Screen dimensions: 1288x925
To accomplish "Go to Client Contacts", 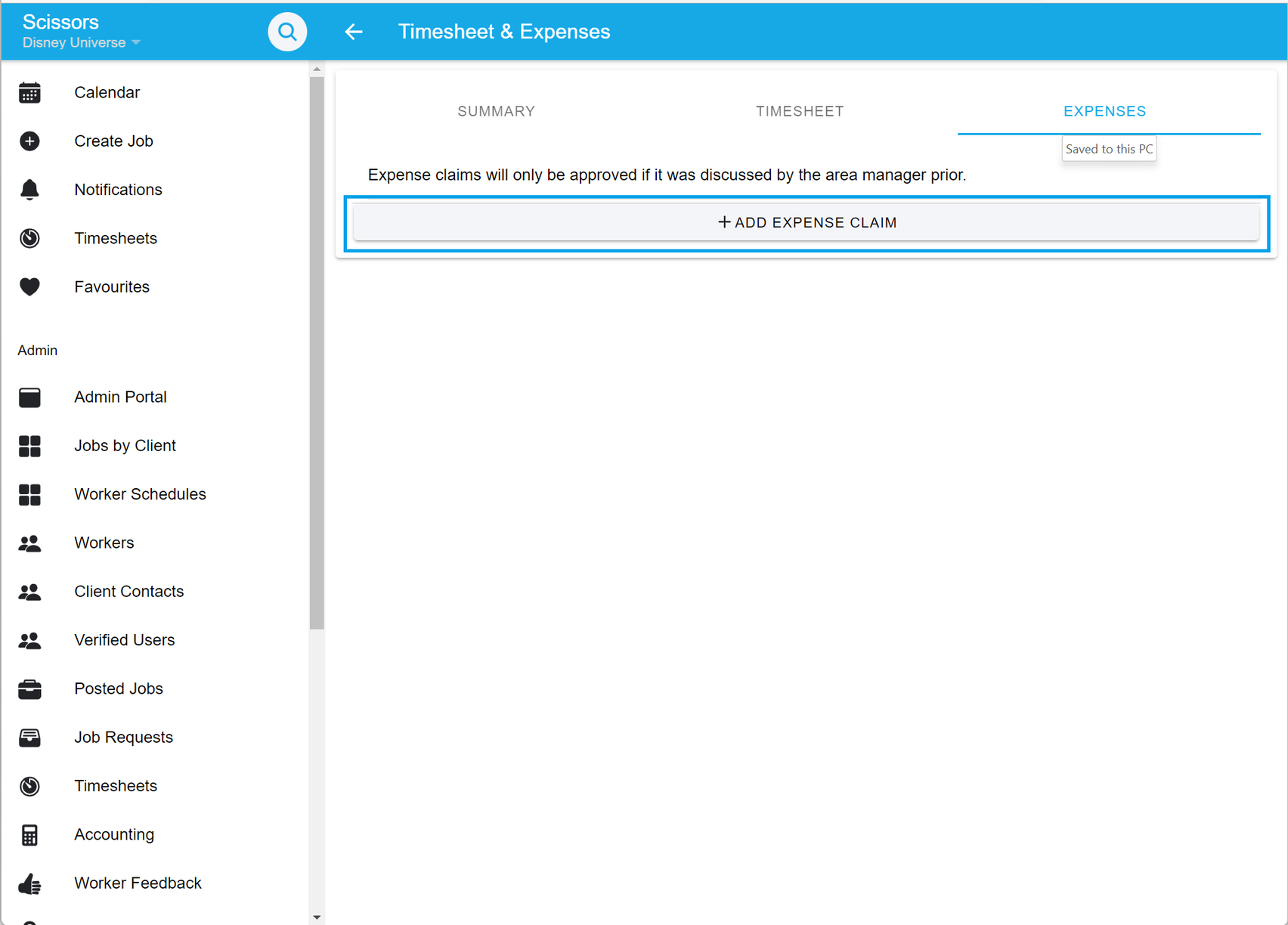I will (x=128, y=592).
